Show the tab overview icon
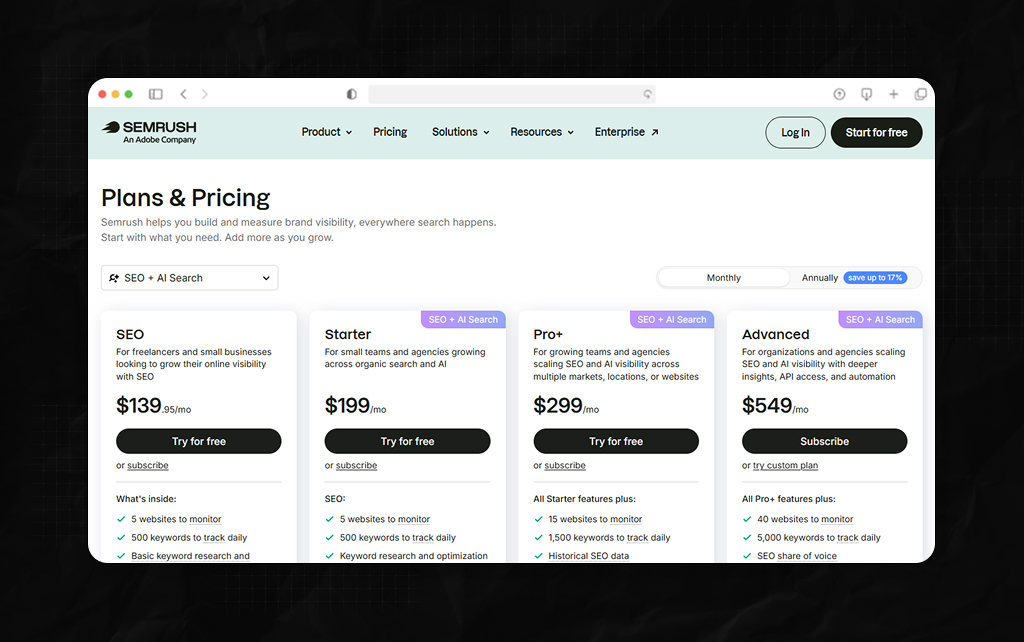 [920, 94]
